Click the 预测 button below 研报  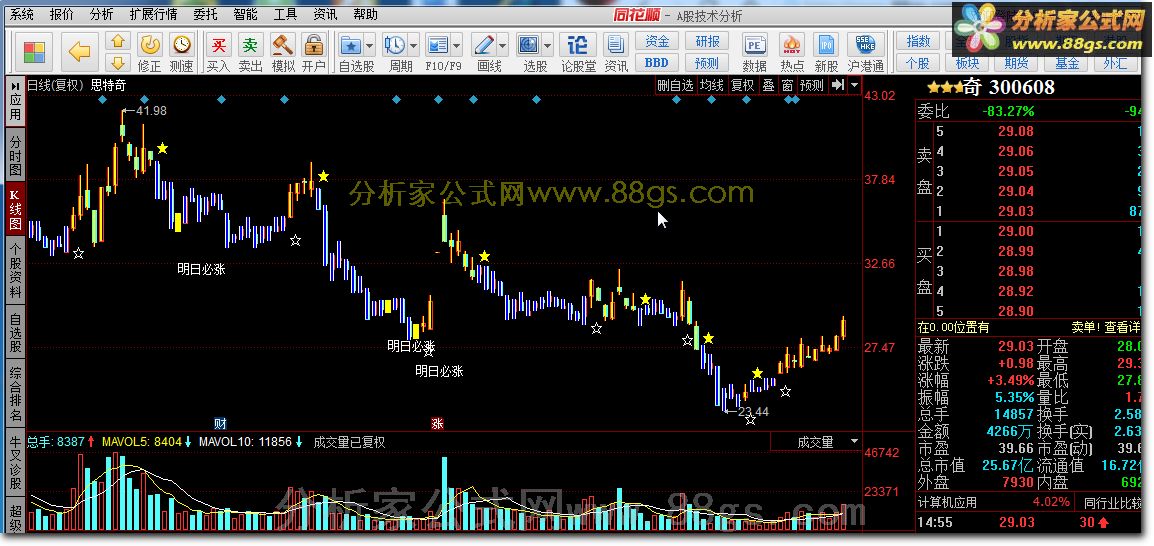[x=707, y=63]
